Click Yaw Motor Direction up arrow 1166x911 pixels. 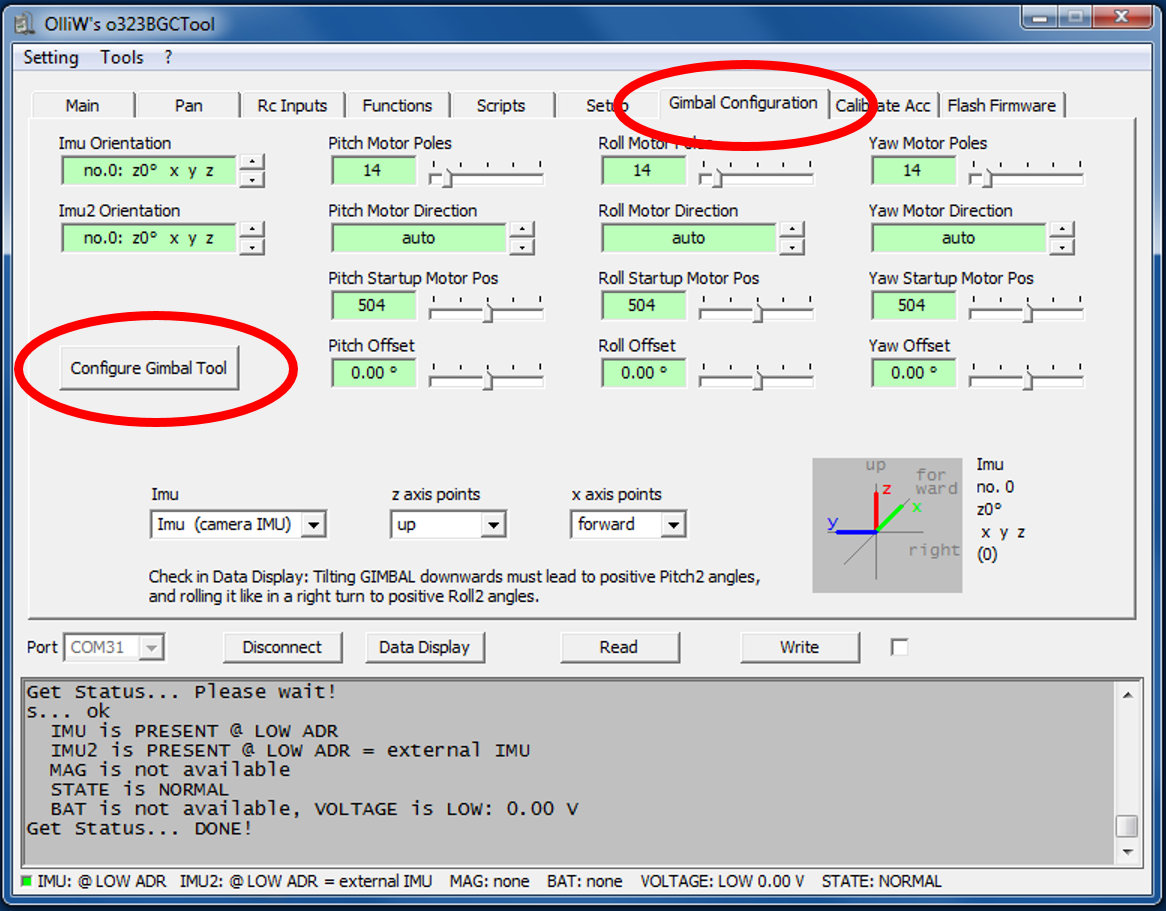(x=1061, y=230)
